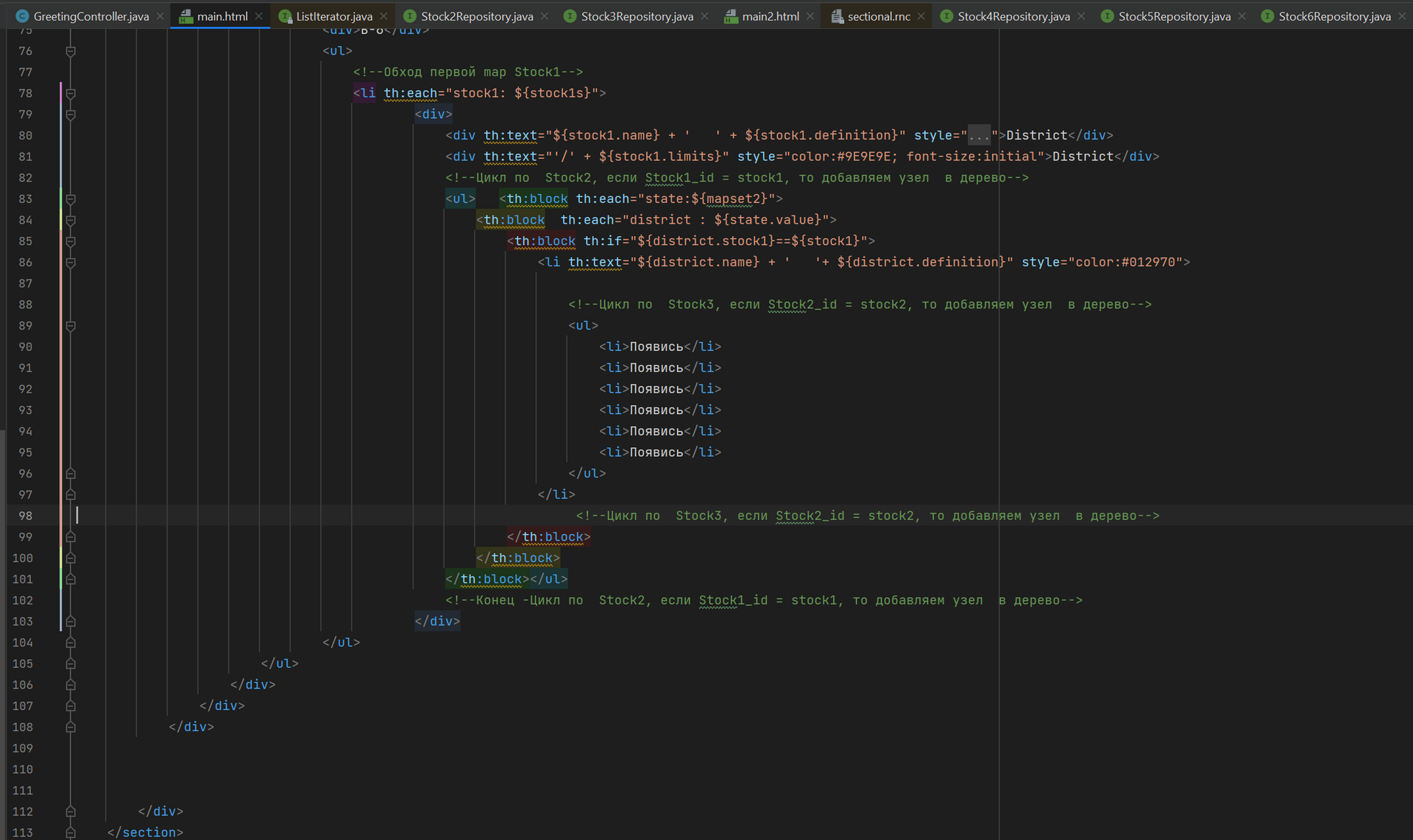Click fold end marker at line 113
The height and width of the screenshot is (840, 1413).
coord(71,833)
